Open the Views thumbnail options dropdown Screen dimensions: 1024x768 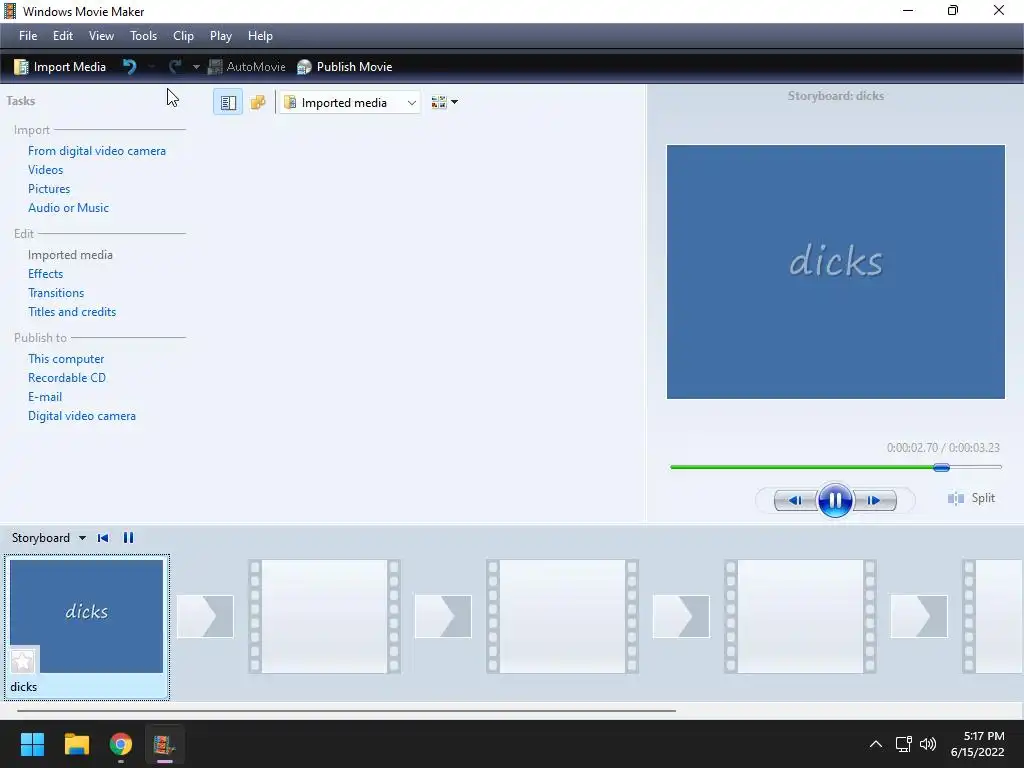[444, 103]
